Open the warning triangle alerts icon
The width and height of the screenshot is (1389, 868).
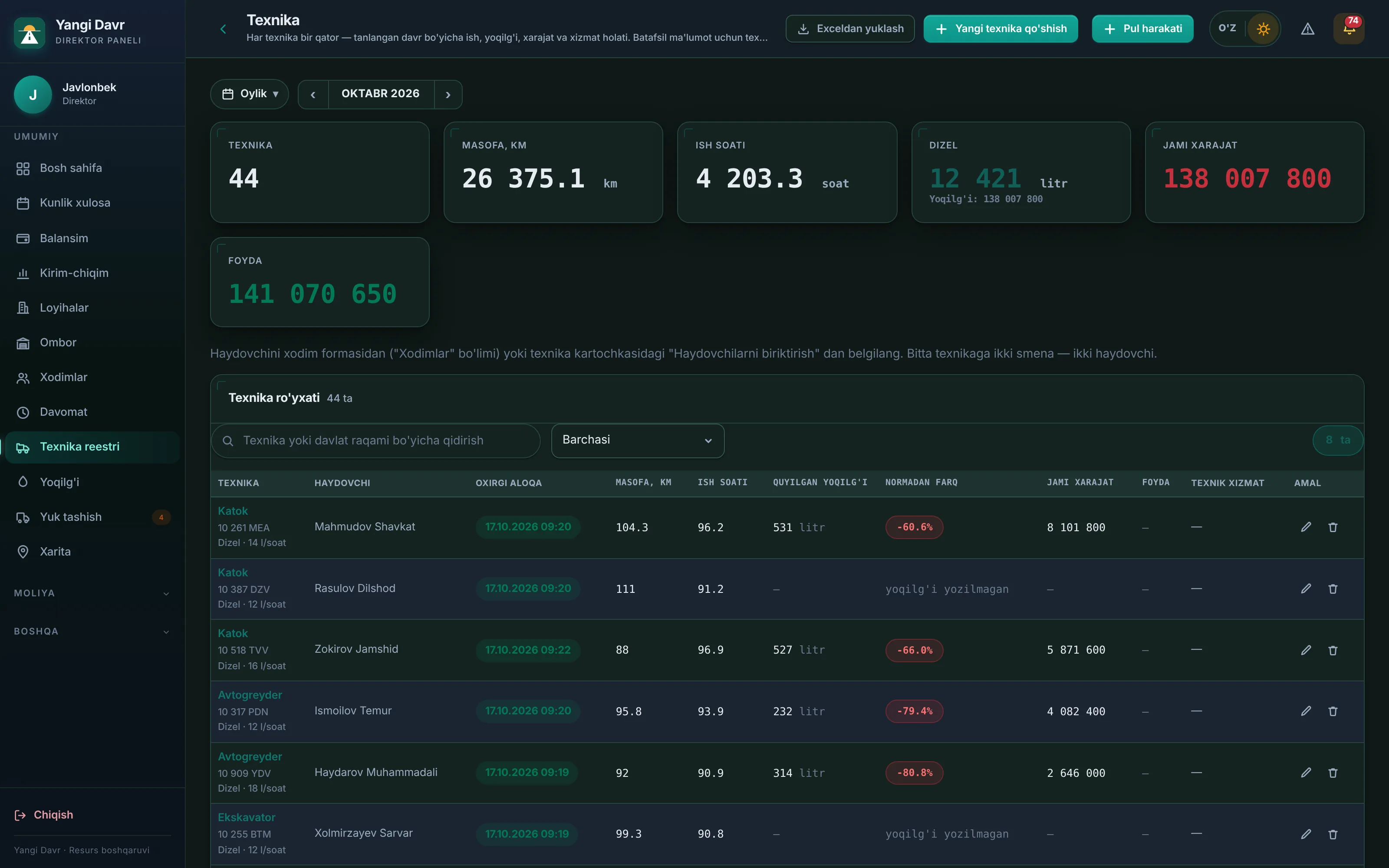click(x=1307, y=29)
